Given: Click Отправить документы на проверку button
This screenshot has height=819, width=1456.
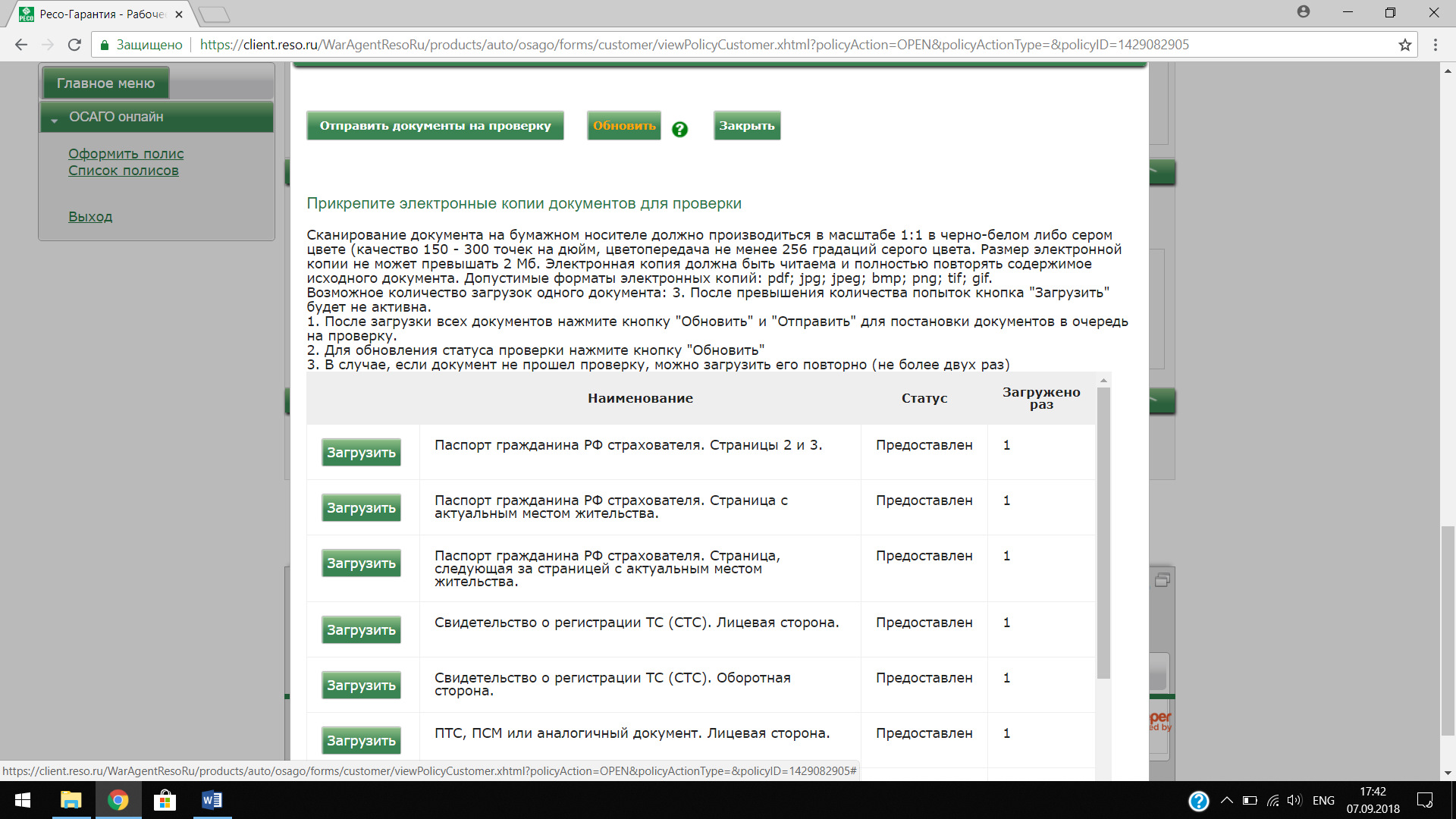Looking at the screenshot, I should point(435,126).
